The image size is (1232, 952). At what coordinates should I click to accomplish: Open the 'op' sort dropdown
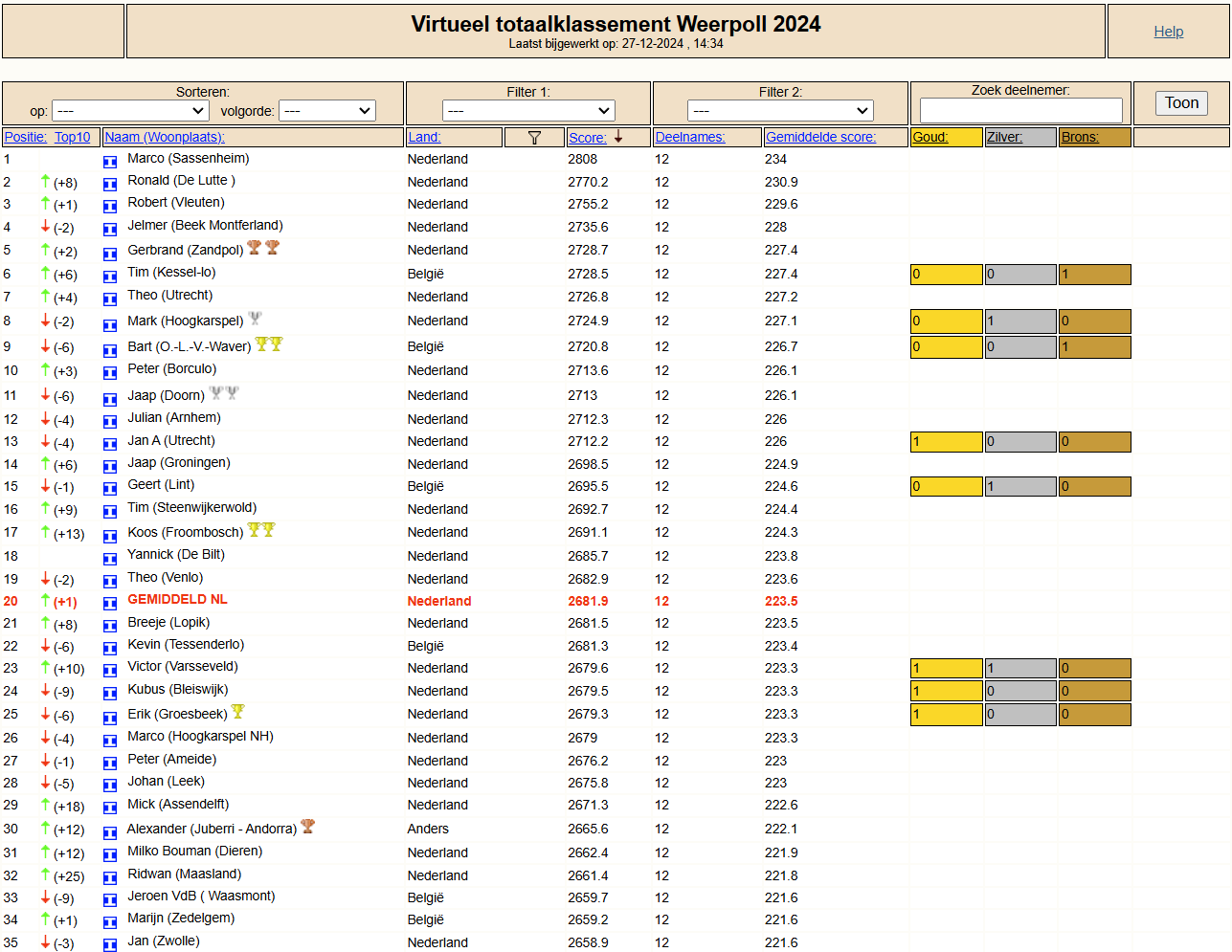[x=130, y=111]
